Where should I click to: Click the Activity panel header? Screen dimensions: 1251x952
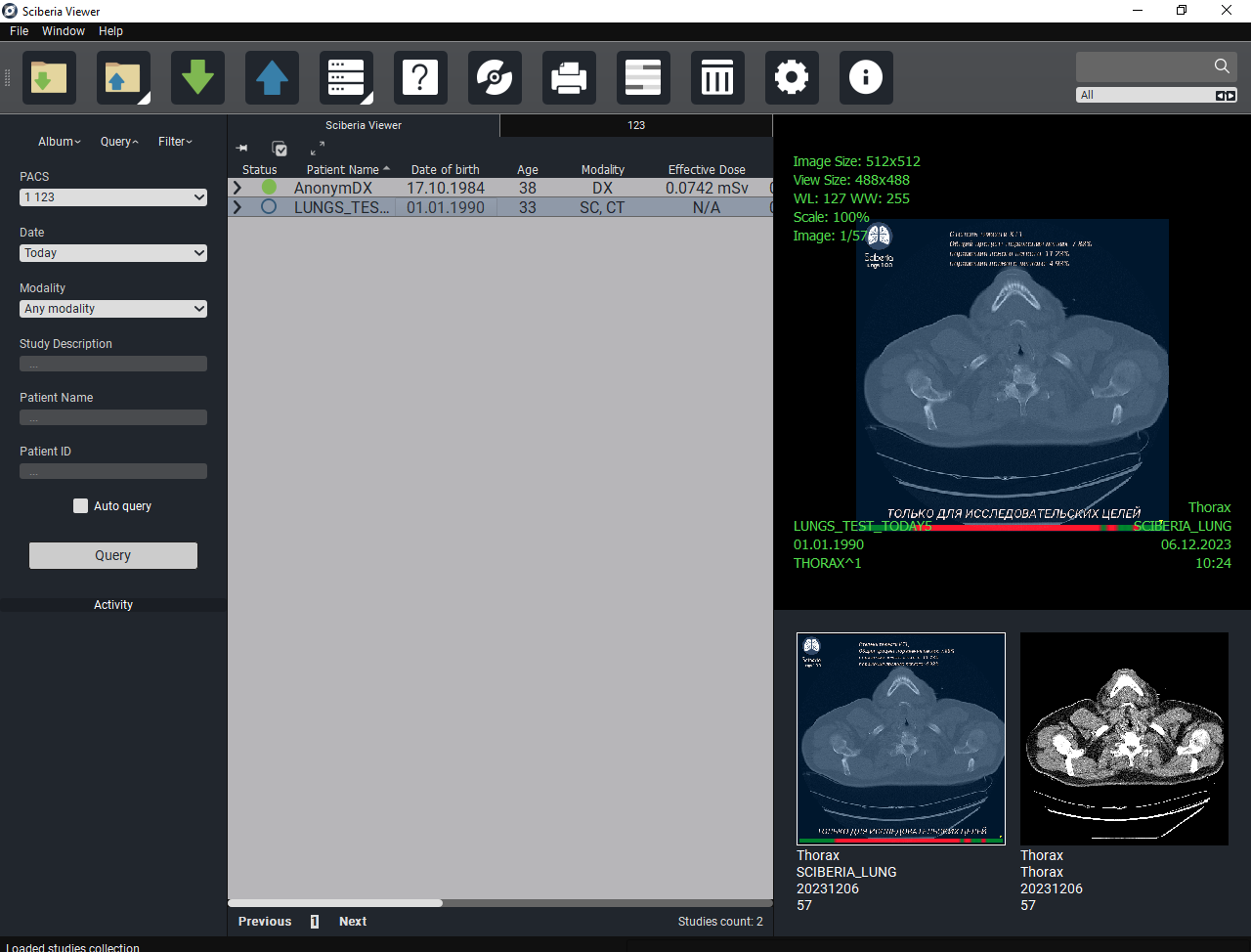pyautogui.click(x=113, y=605)
